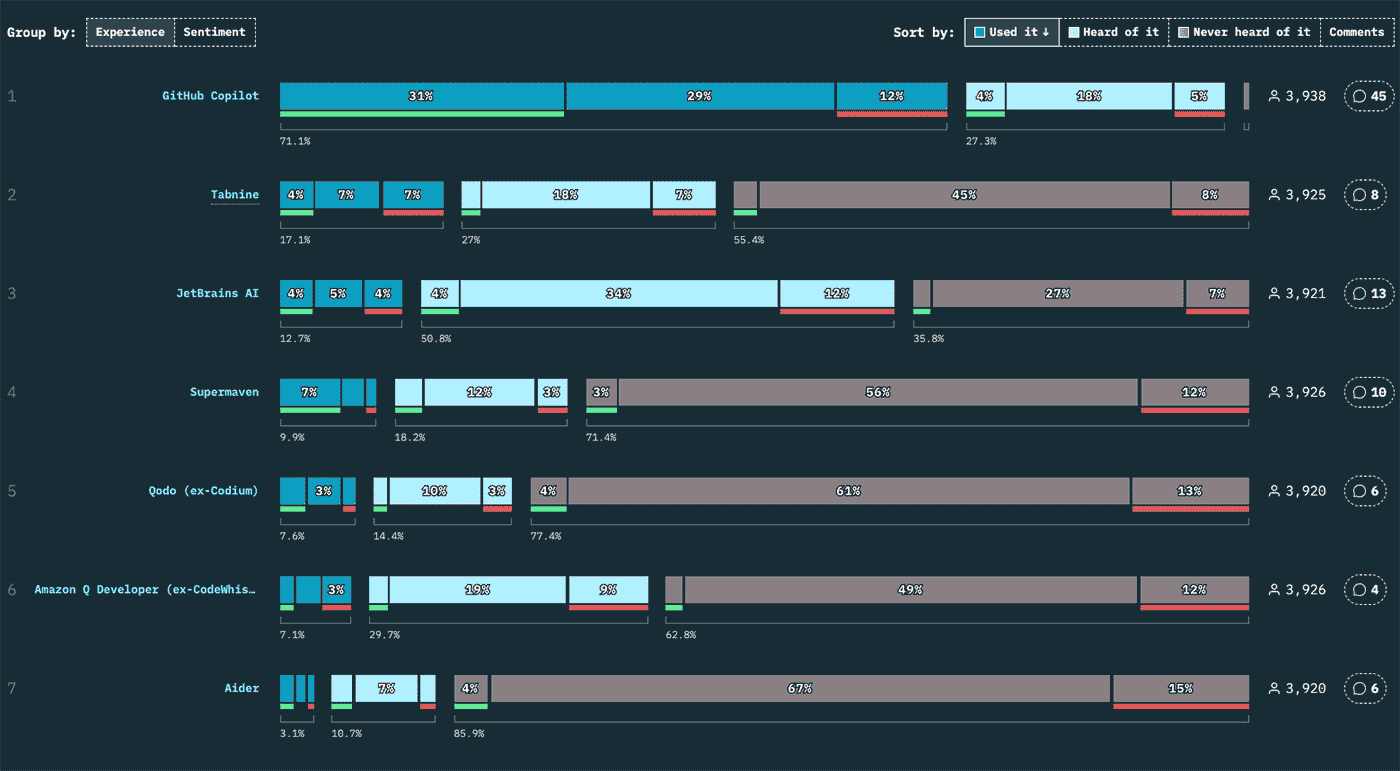Click the respondents person icon beside 3,921

[1274, 294]
